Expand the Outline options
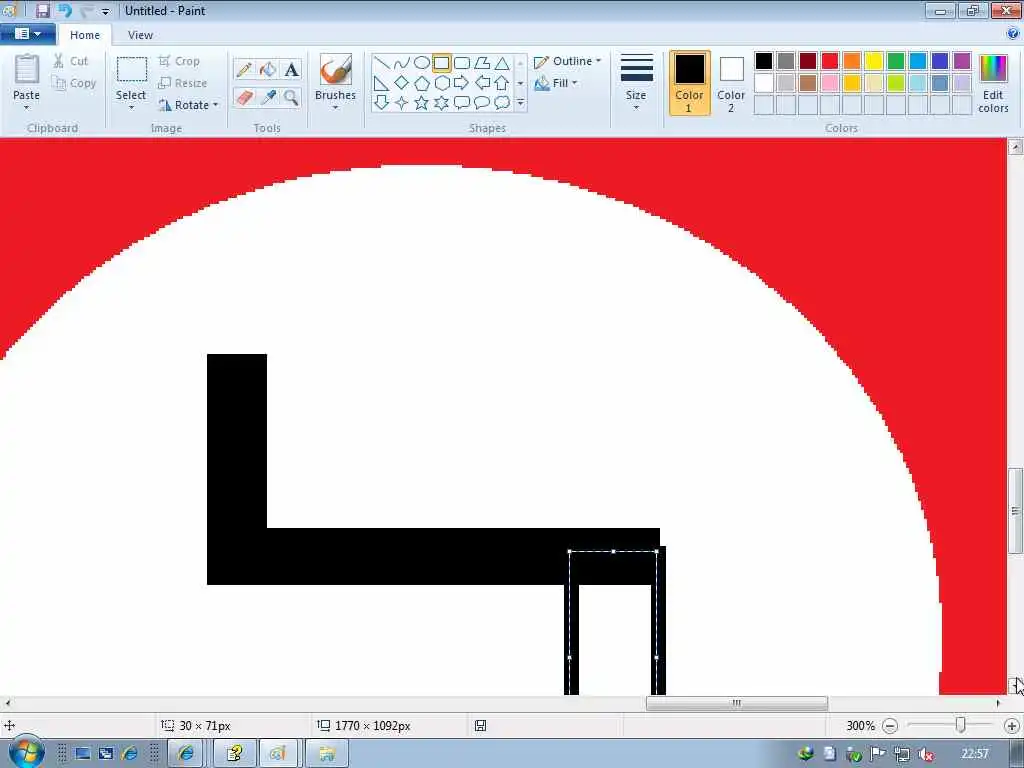Screen dimensions: 1024x768 point(568,61)
